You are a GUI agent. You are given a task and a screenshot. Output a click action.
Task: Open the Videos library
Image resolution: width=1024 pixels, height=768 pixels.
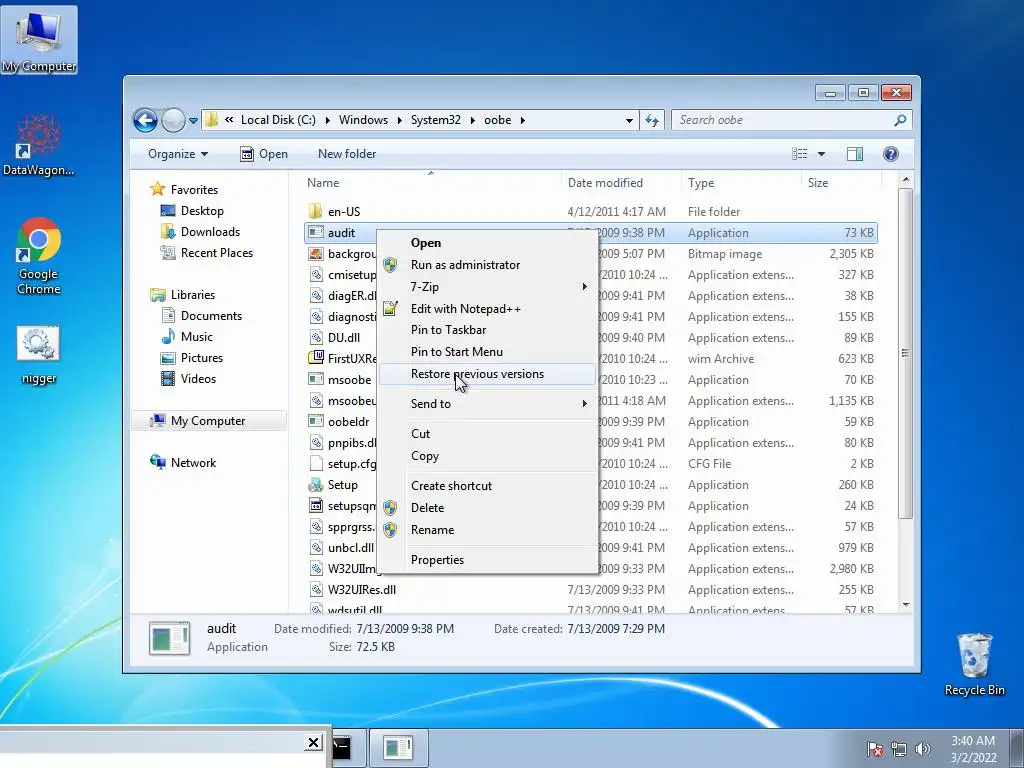[198, 379]
